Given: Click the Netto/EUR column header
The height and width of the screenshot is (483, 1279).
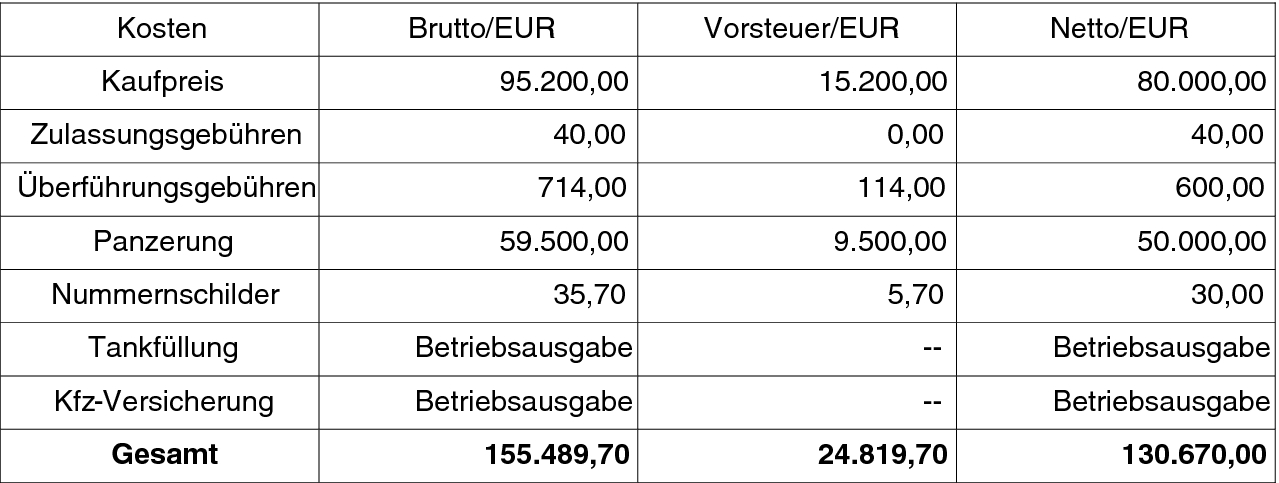Looking at the screenshot, I should click(1119, 28).
